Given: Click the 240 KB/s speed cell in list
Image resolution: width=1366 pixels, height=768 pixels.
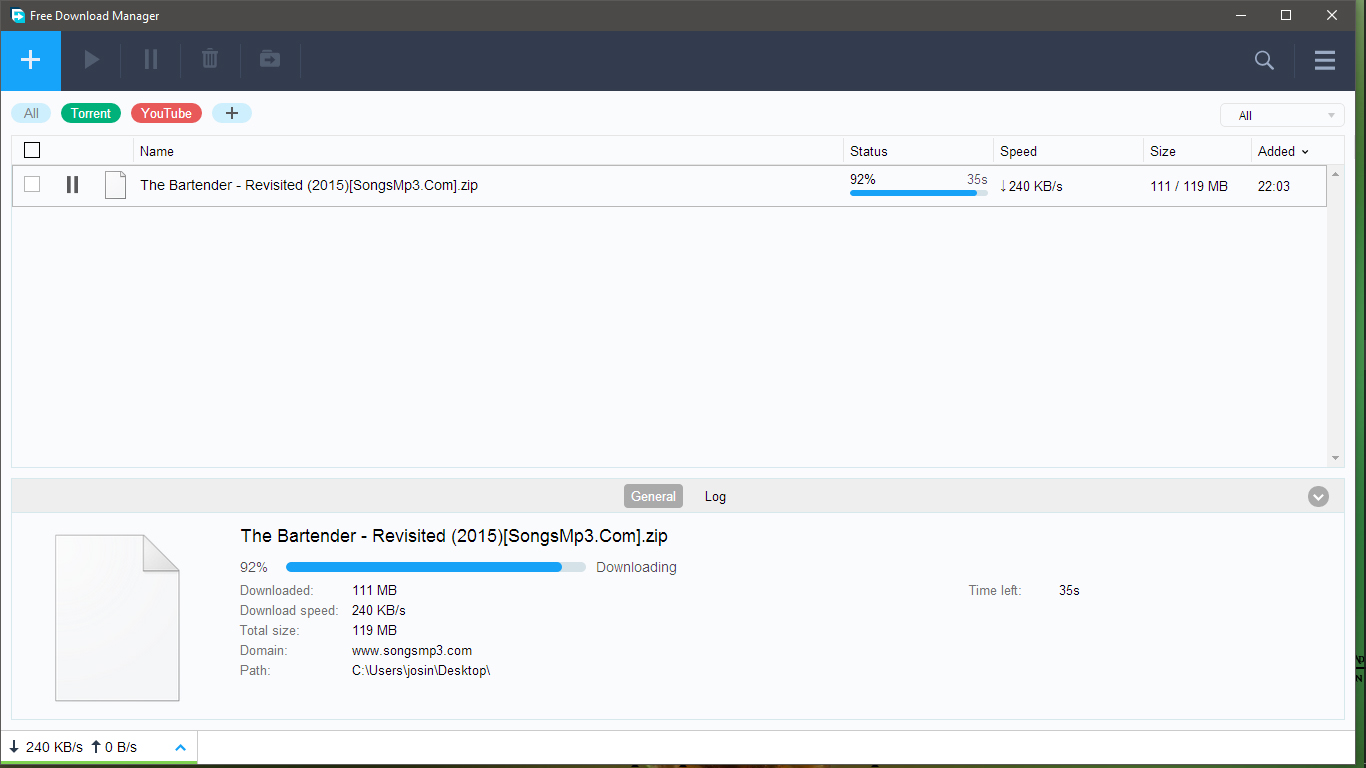Looking at the screenshot, I should (x=1031, y=186).
